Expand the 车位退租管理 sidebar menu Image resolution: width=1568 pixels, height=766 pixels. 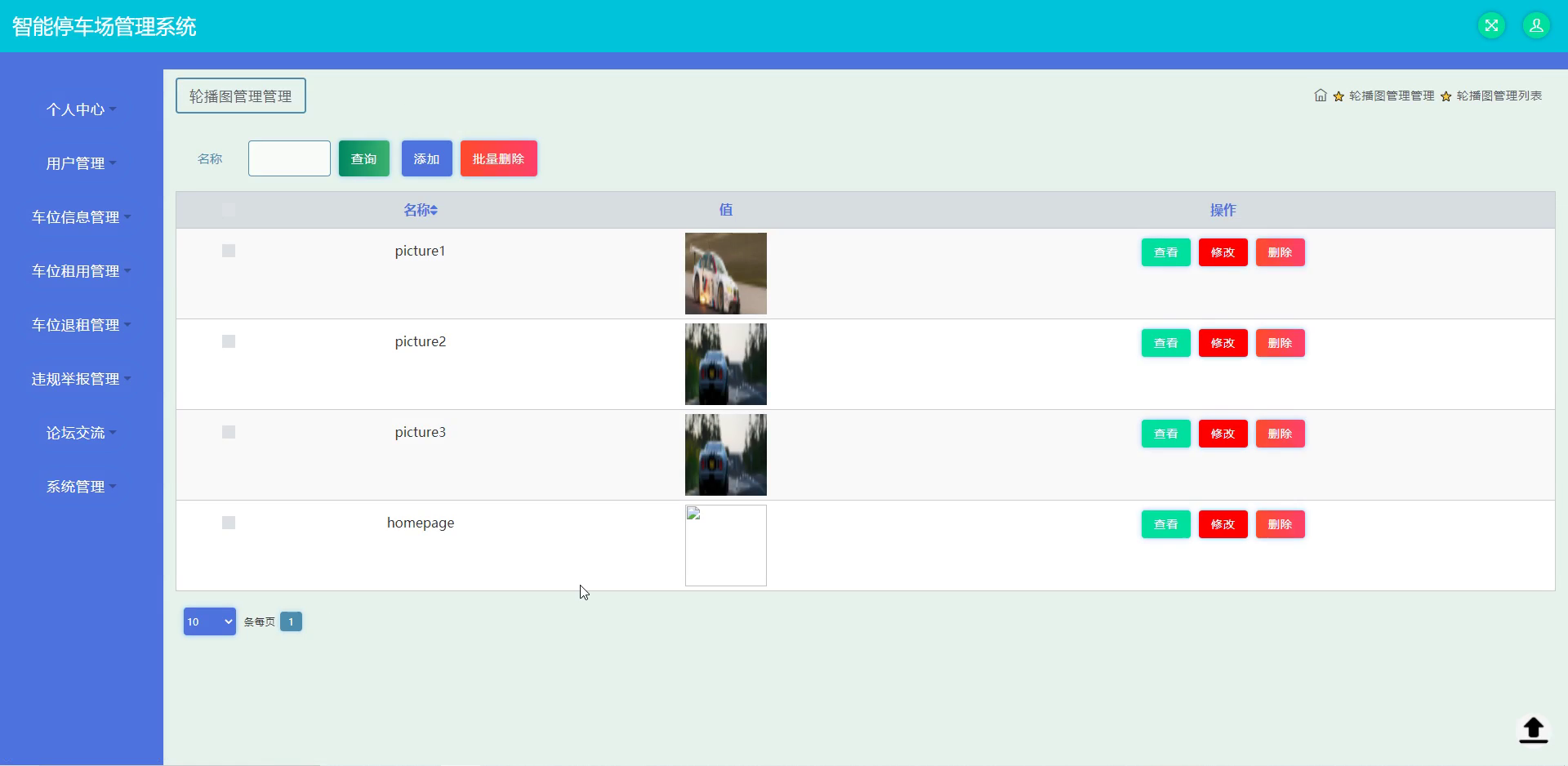(82, 325)
